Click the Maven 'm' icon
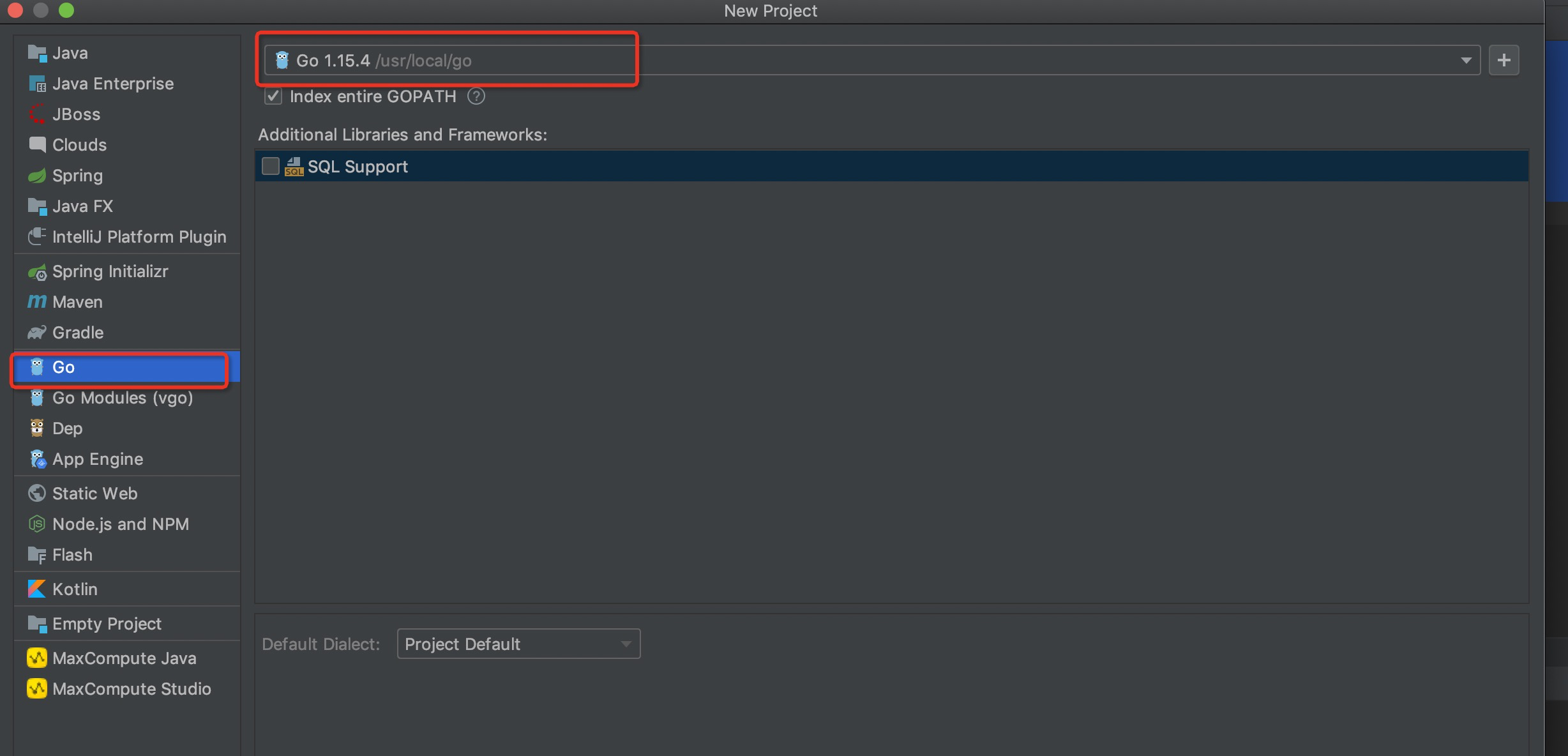Viewport: 1568px width, 756px height. point(37,301)
